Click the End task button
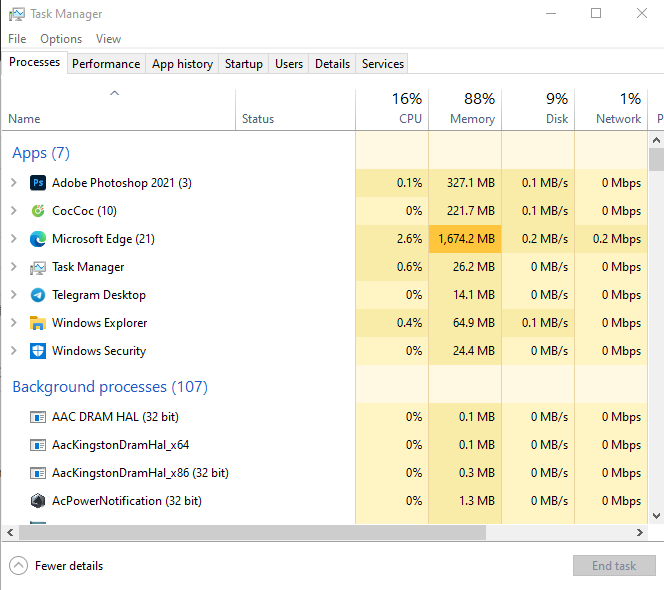 (613, 565)
